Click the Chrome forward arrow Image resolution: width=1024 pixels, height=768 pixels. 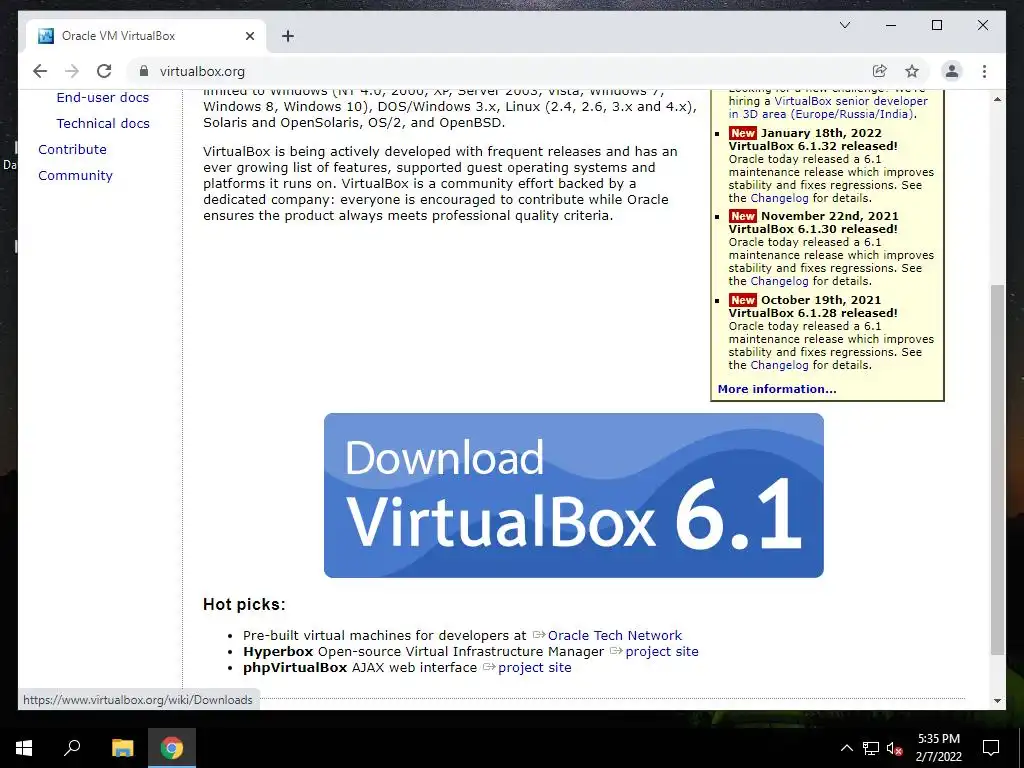72,71
